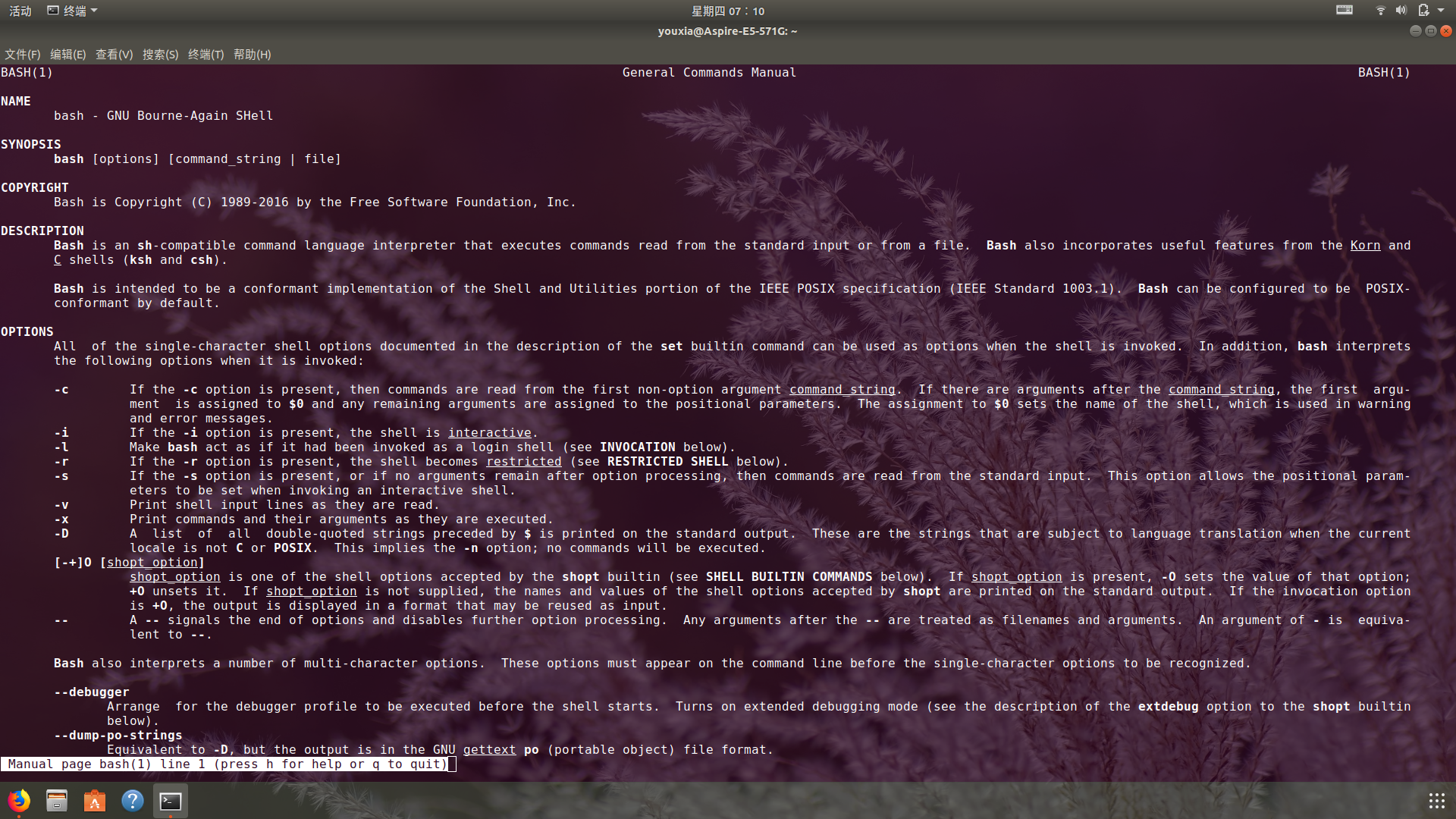
Task: Open the 文件(F) menu
Action: 22,55
